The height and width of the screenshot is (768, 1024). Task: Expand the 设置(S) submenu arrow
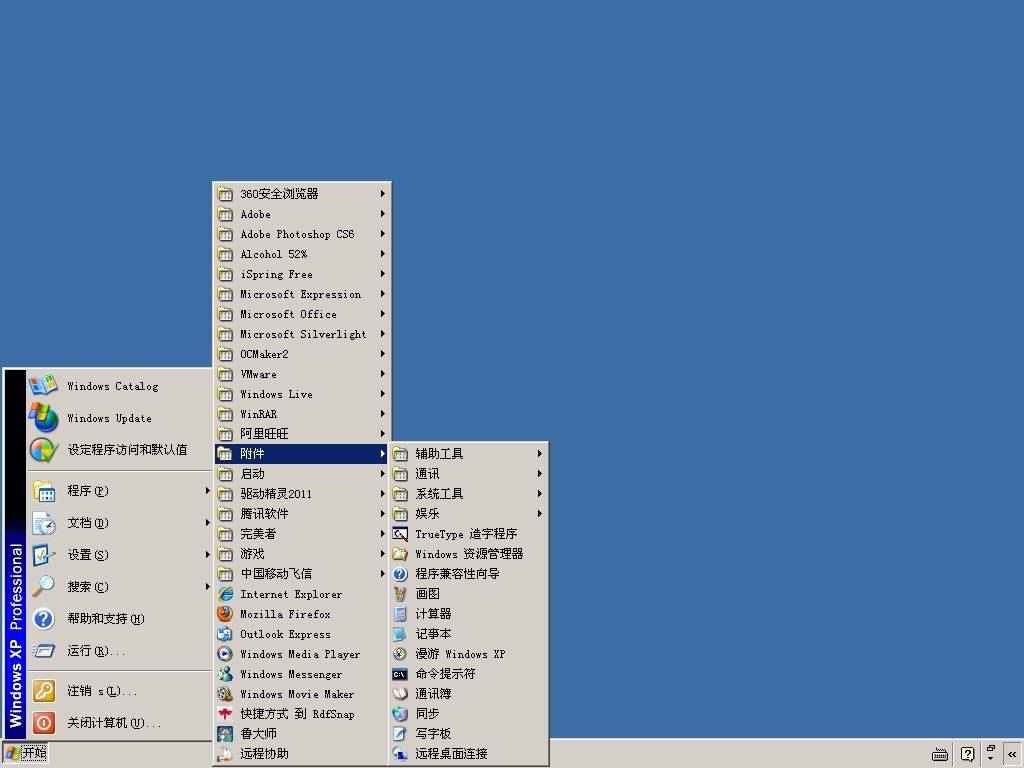click(207, 554)
